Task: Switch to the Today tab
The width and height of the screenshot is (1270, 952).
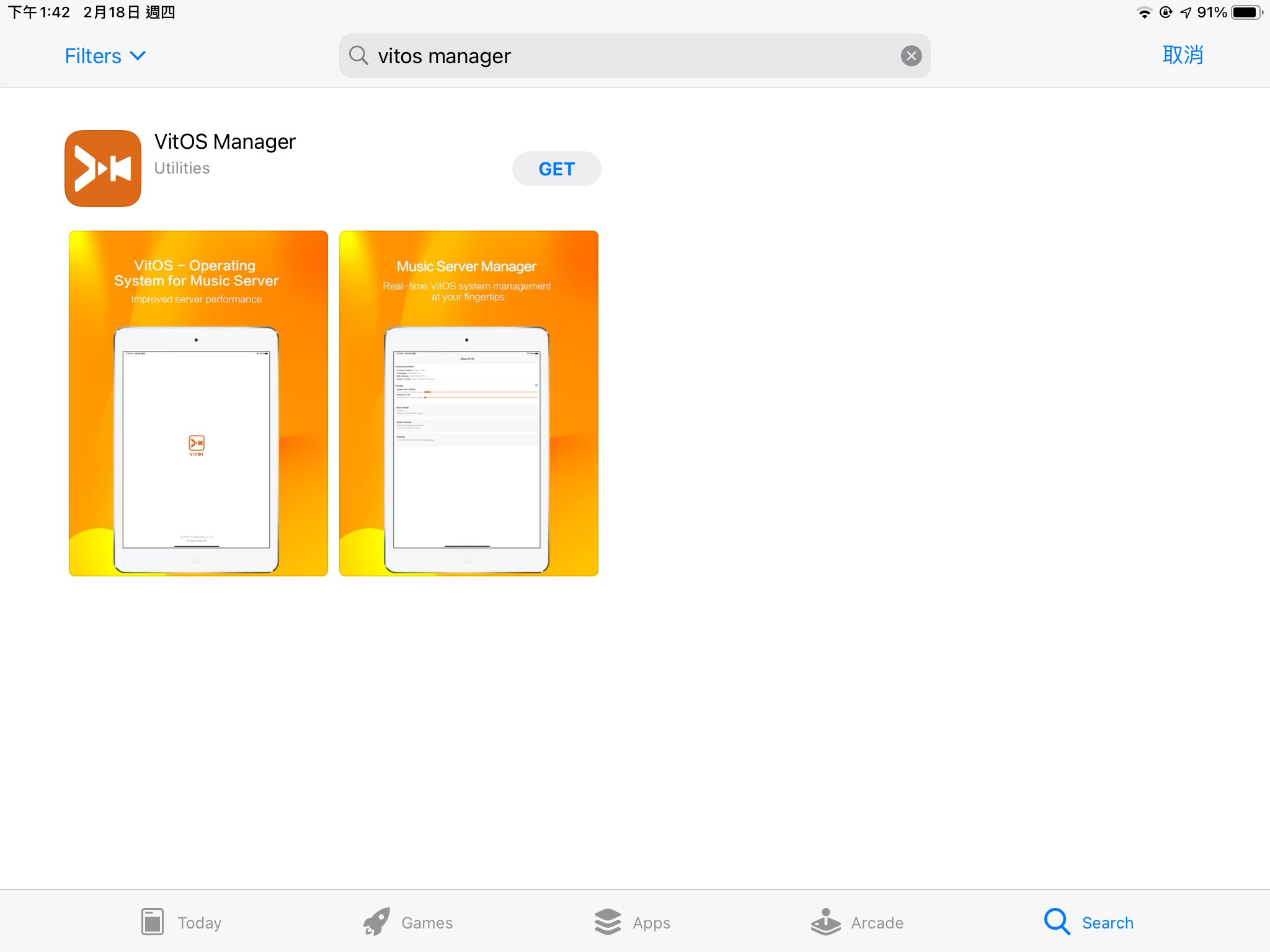Action: tap(181, 922)
